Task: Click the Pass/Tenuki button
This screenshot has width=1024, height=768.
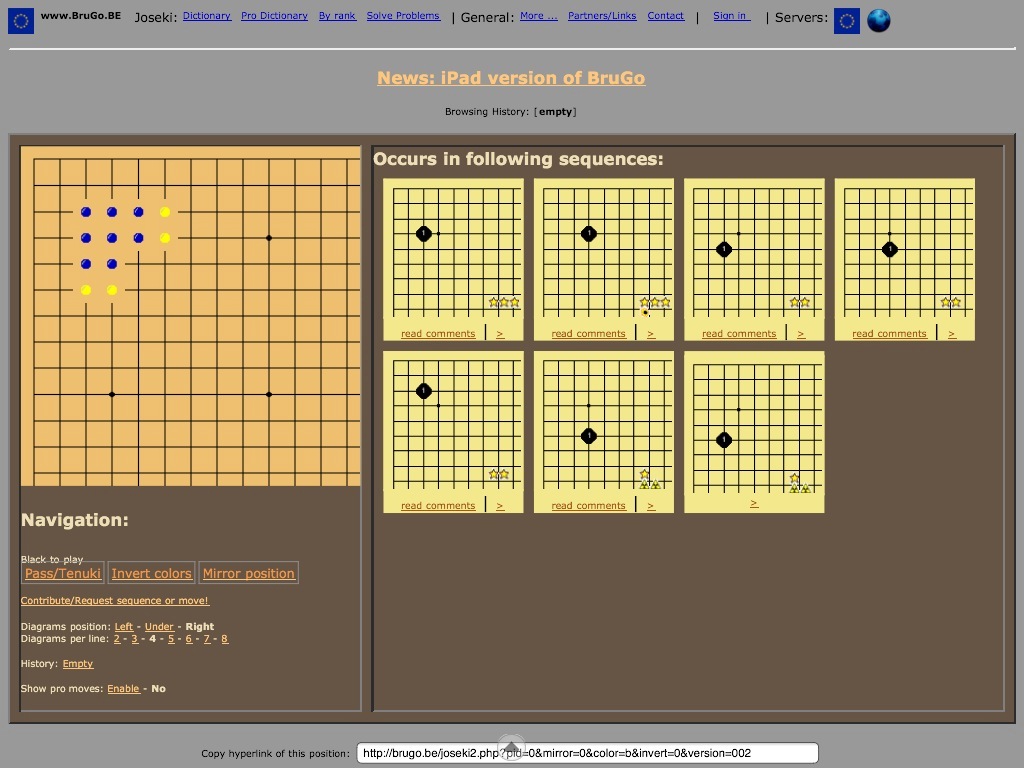Action: click(63, 573)
